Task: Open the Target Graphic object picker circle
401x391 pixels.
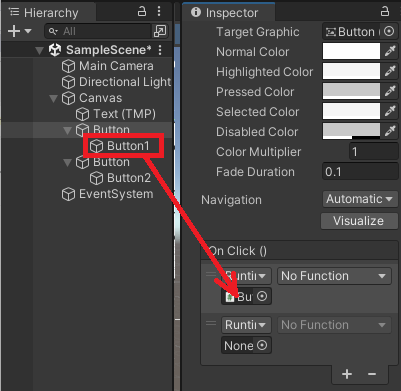Action: click(x=389, y=32)
